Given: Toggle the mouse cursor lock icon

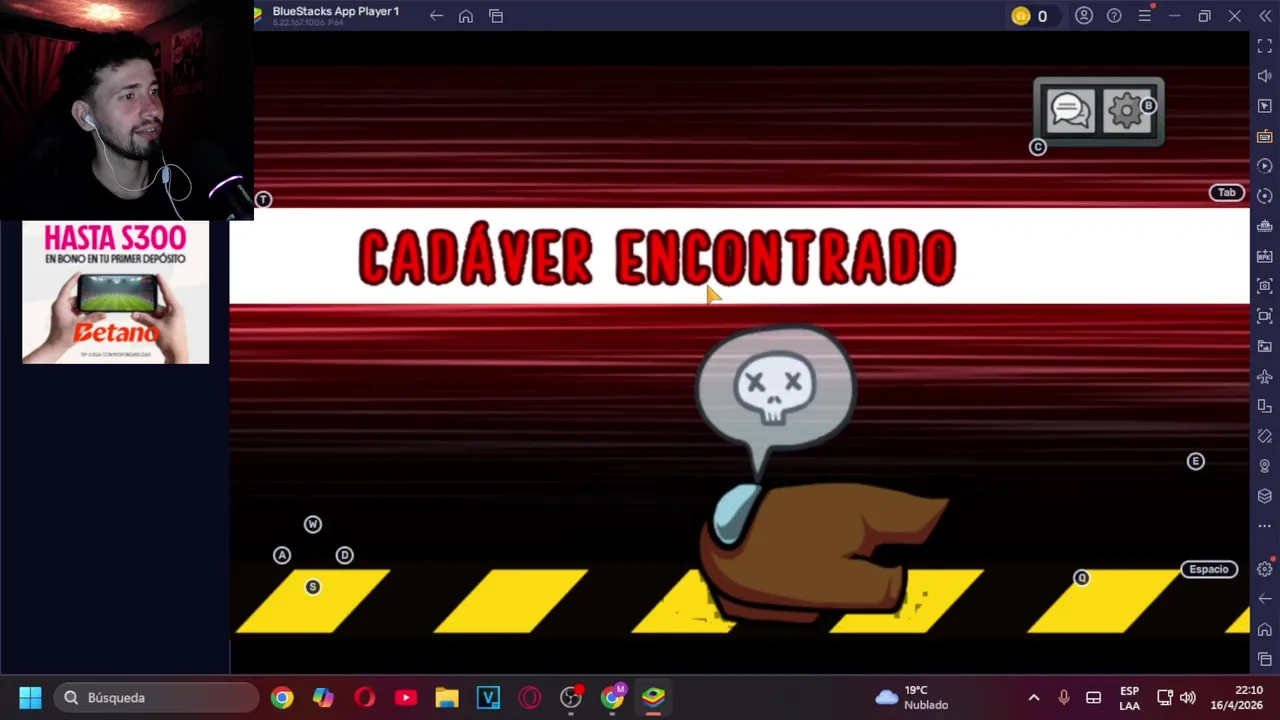Looking at the screenshot, I should 1265,106.
